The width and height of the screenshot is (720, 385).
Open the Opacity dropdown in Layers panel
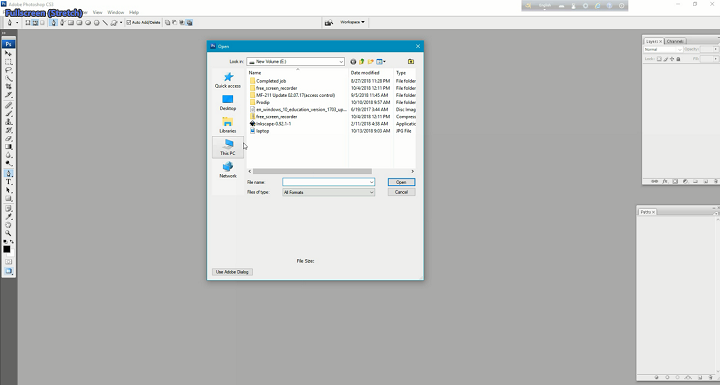715,49
